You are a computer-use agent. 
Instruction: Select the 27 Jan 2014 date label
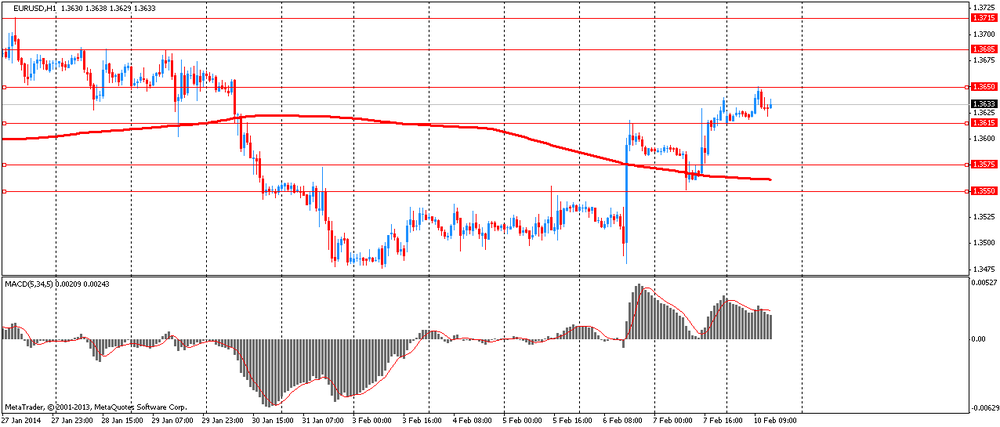[x=19, y=421]
